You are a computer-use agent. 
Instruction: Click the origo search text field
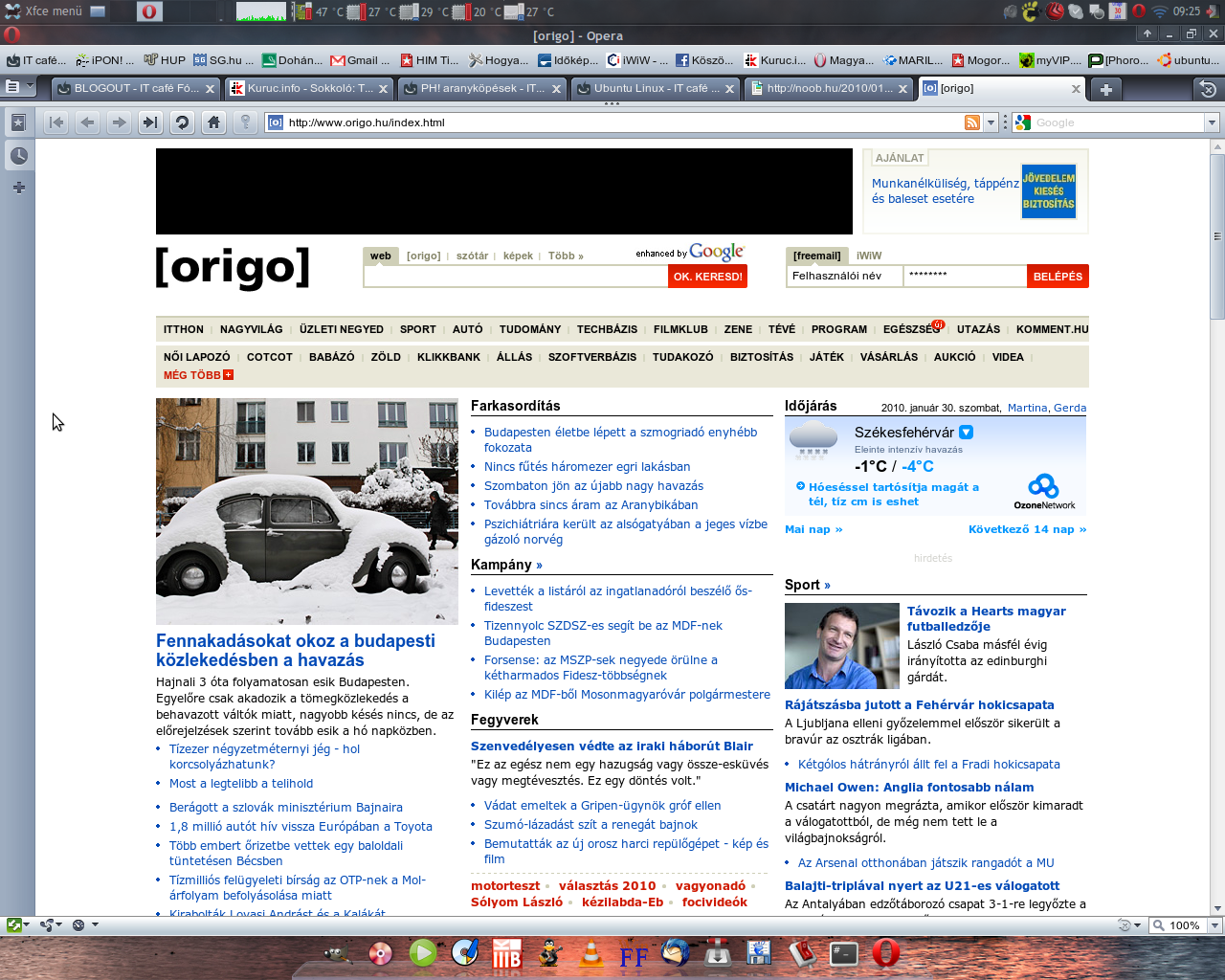516,276
